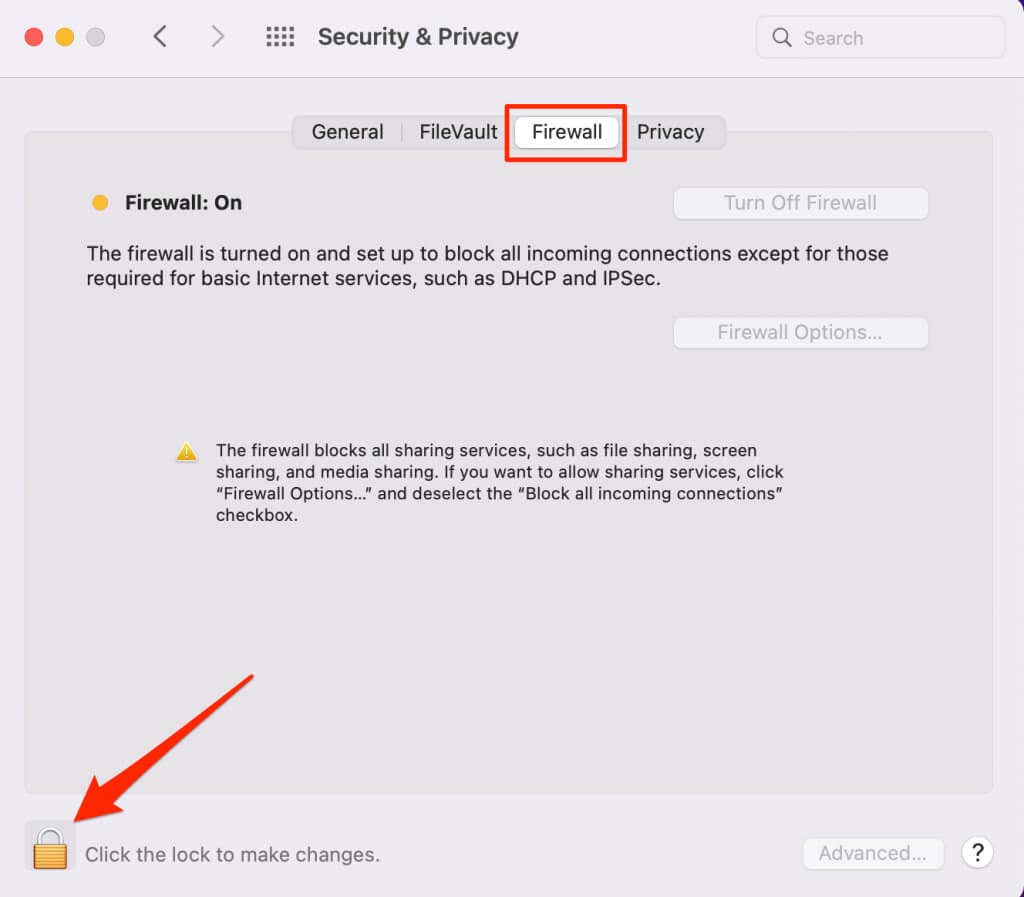Image resolution: width=1024 pixels, height=897 pixels.
Task: Open Firewall Options… dialog
Action: [801, 332]
